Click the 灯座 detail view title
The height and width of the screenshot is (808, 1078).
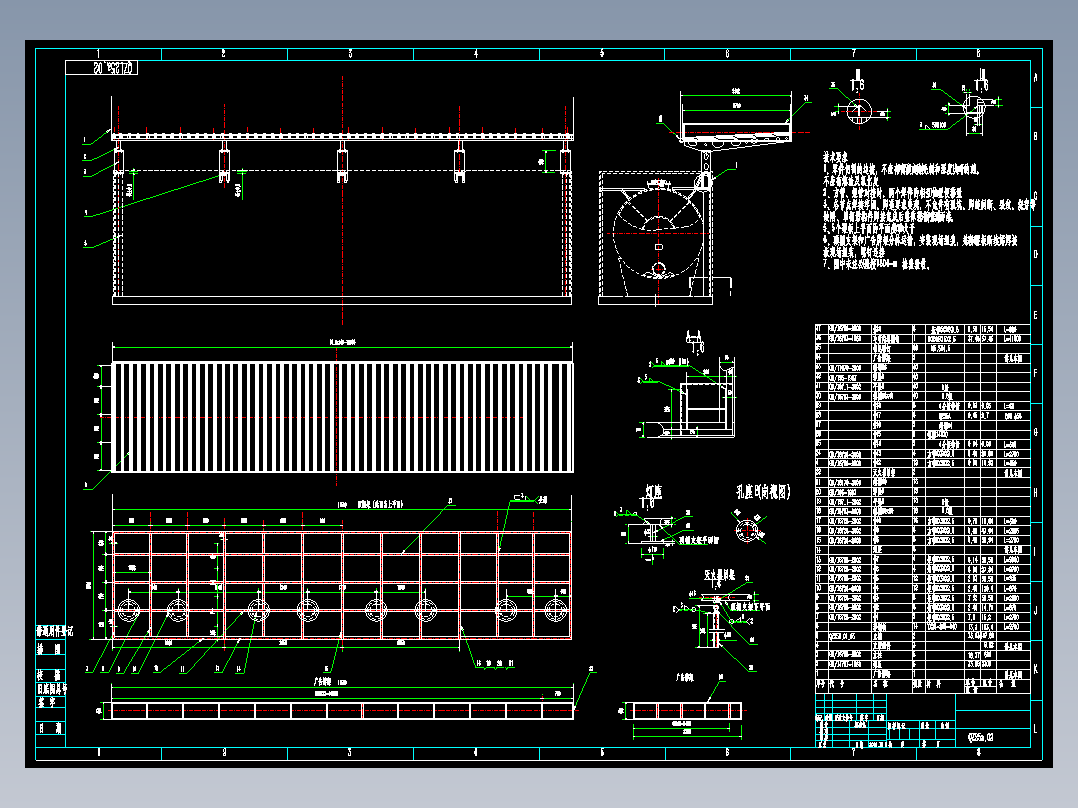pyautogui.click(x=653, y=491)
